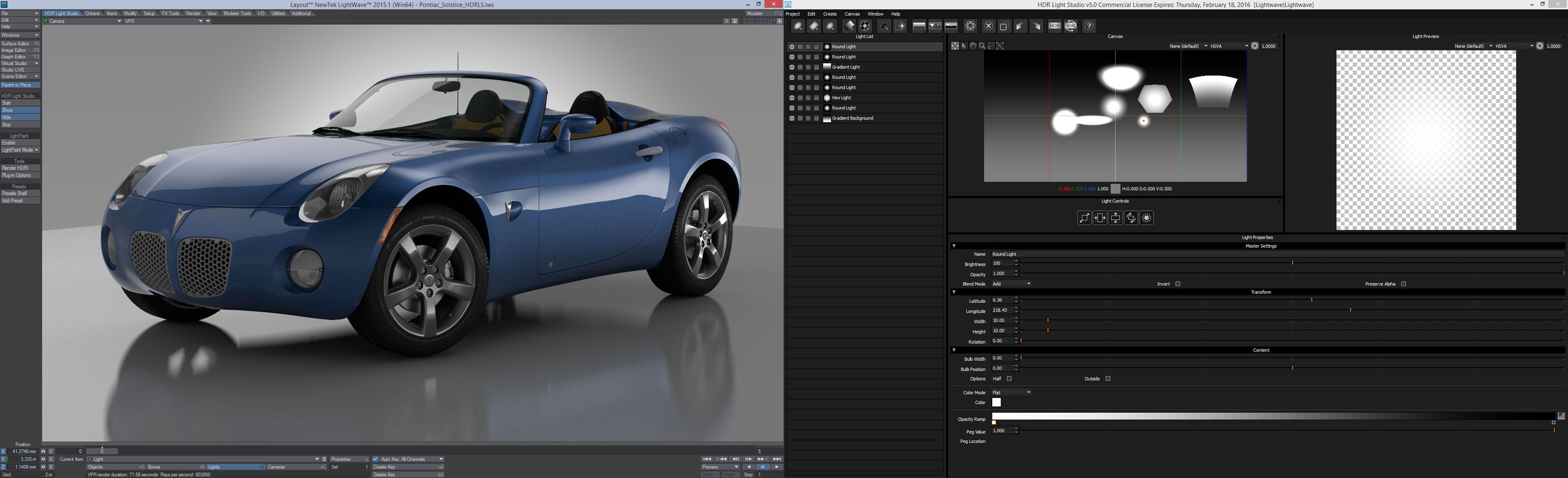The height and width of the screenshot is (478, 1568).
Task: Enable the Preserve Alpha checkbox
Action: pos(1404,284)
